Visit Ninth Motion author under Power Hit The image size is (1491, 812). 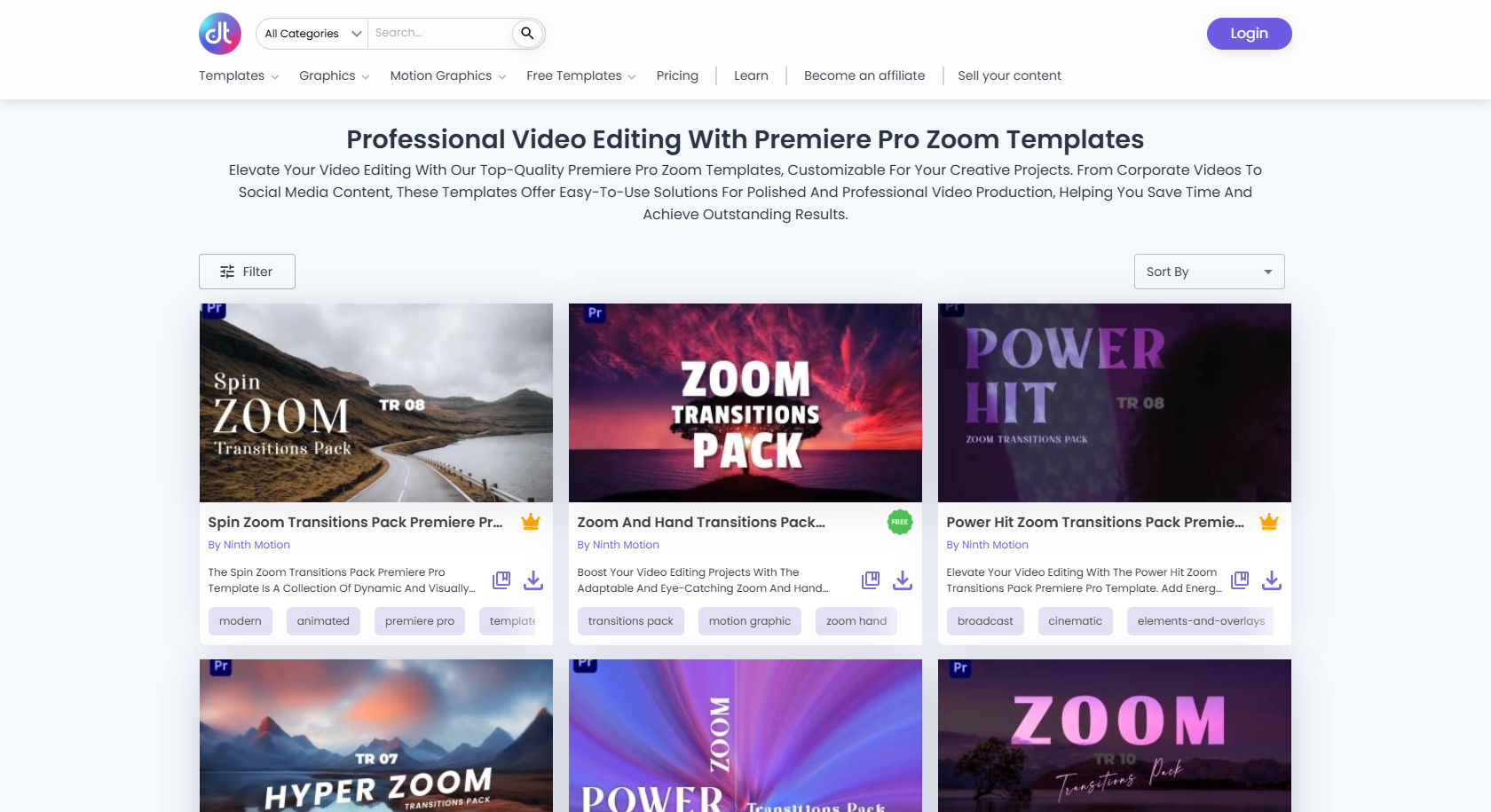point(988,545)
